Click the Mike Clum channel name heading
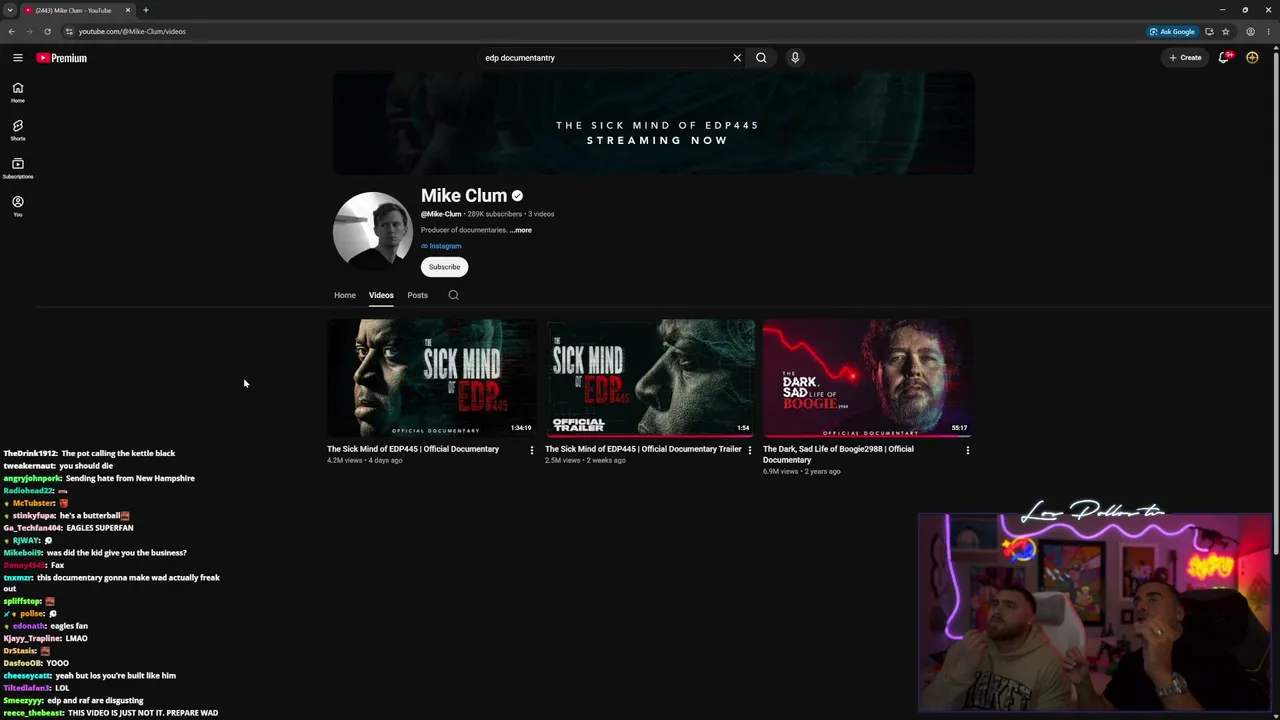The width and height of the screenshot is (1280, 720). [464, 196]
